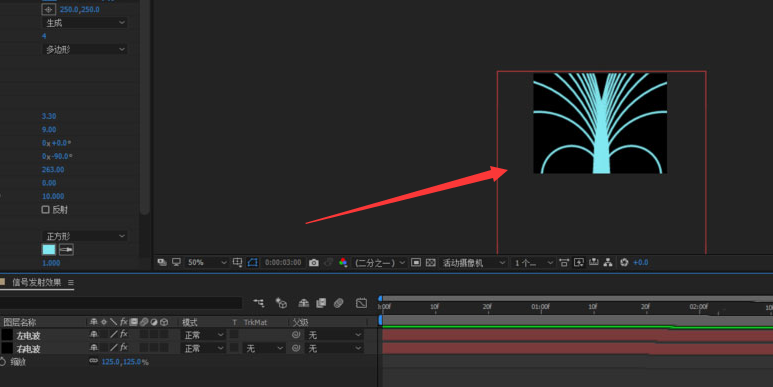Screen dimensions: 773x387
Task: Click the cyan color swatch
Action: pyautogui.click(x=49, y=249)
